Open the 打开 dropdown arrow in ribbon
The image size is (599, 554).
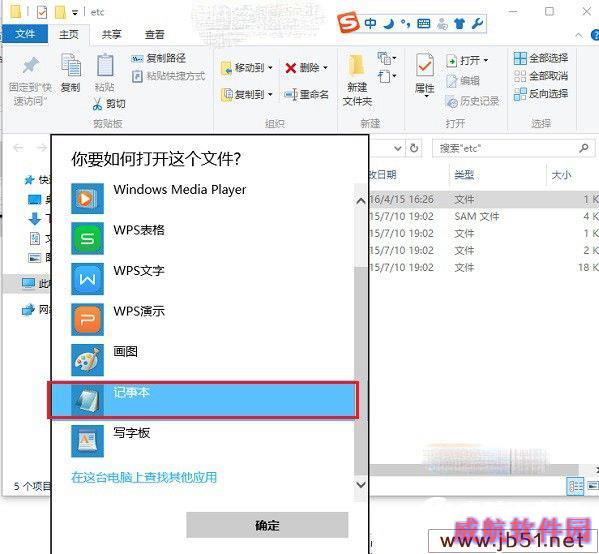(x=486, y=60)
